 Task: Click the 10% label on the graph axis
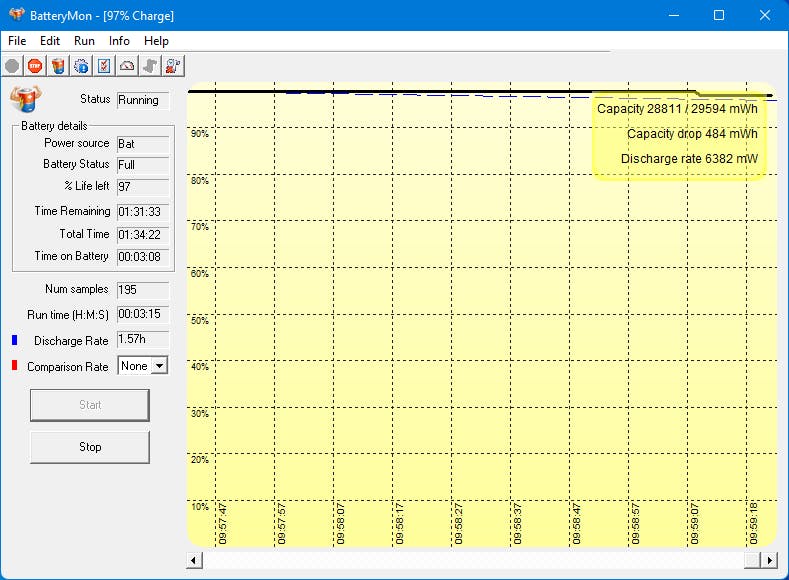coord(200,507)
